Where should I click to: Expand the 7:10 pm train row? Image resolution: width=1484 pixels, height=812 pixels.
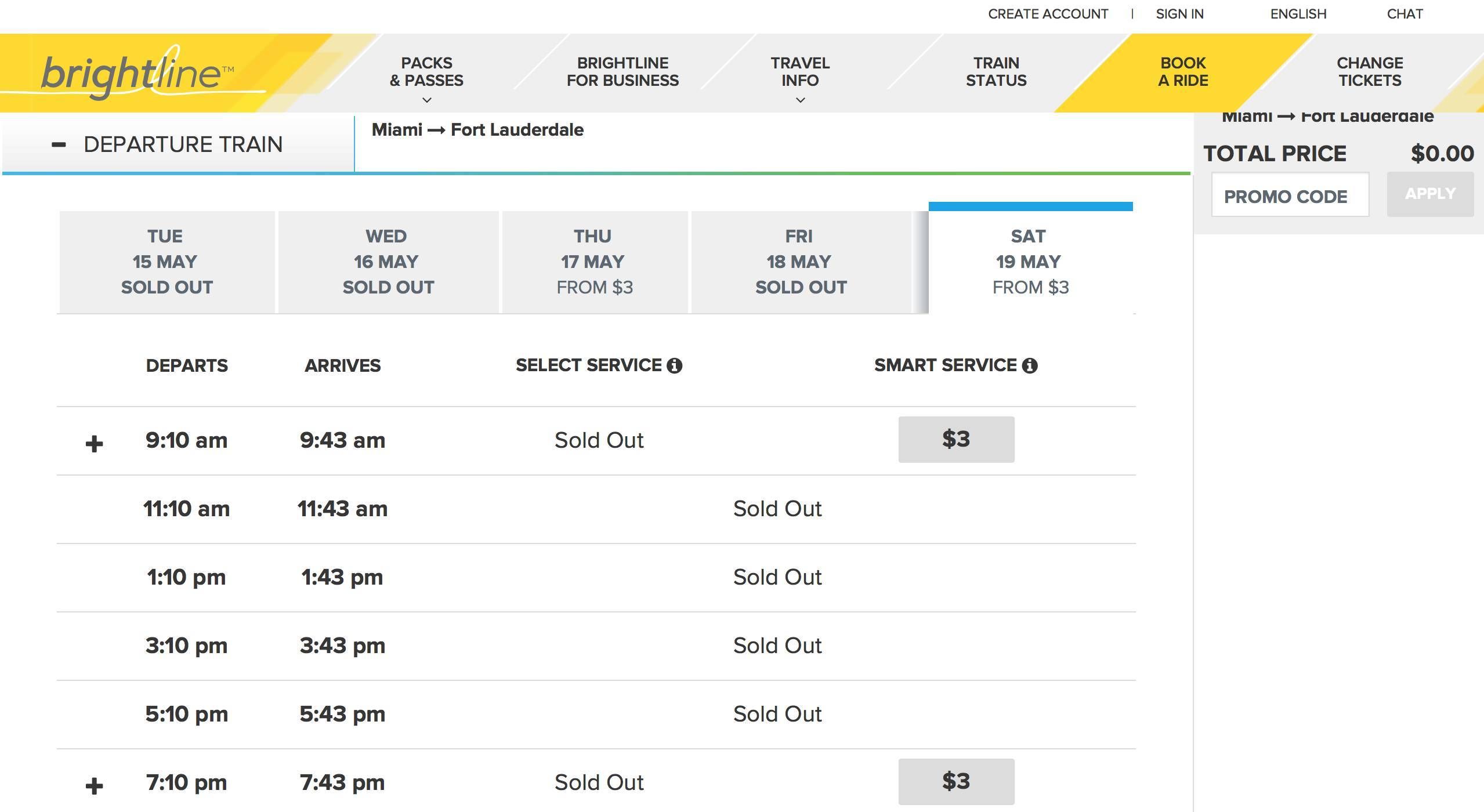coord(94,786)
